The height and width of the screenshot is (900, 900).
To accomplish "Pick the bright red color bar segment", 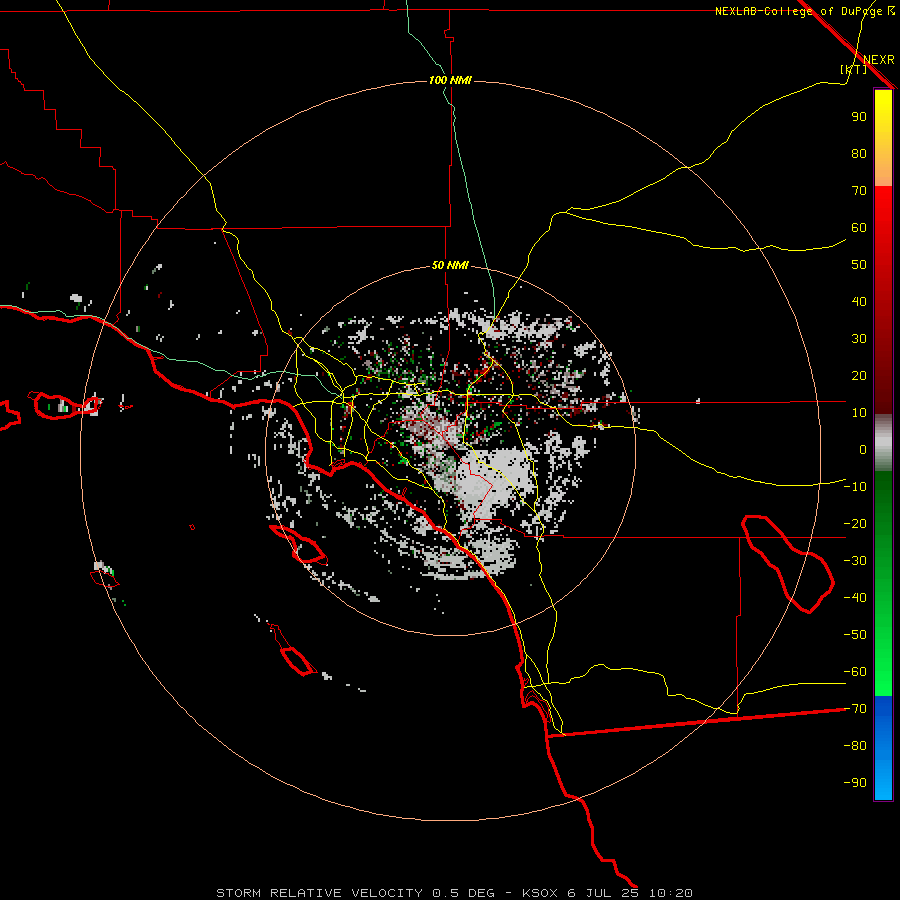I will (x=883, y=207).
